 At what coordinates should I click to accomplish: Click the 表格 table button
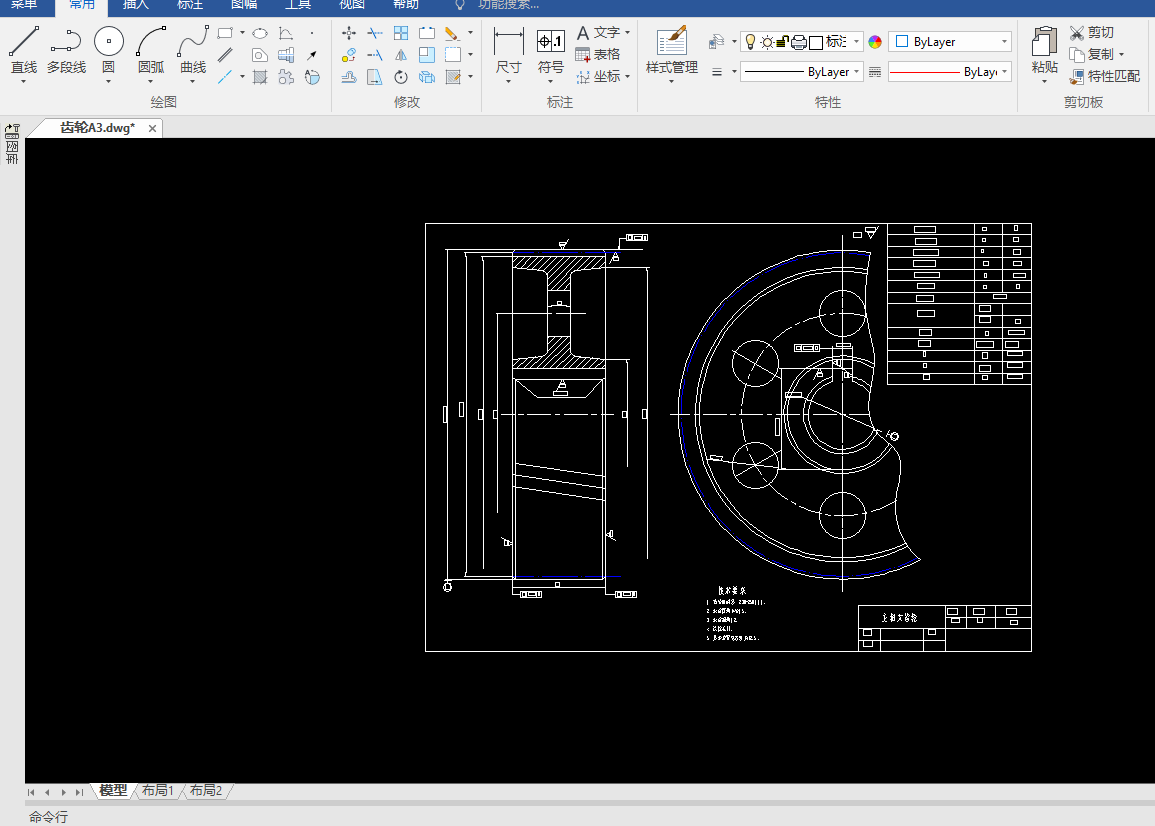tap(598, 54)
